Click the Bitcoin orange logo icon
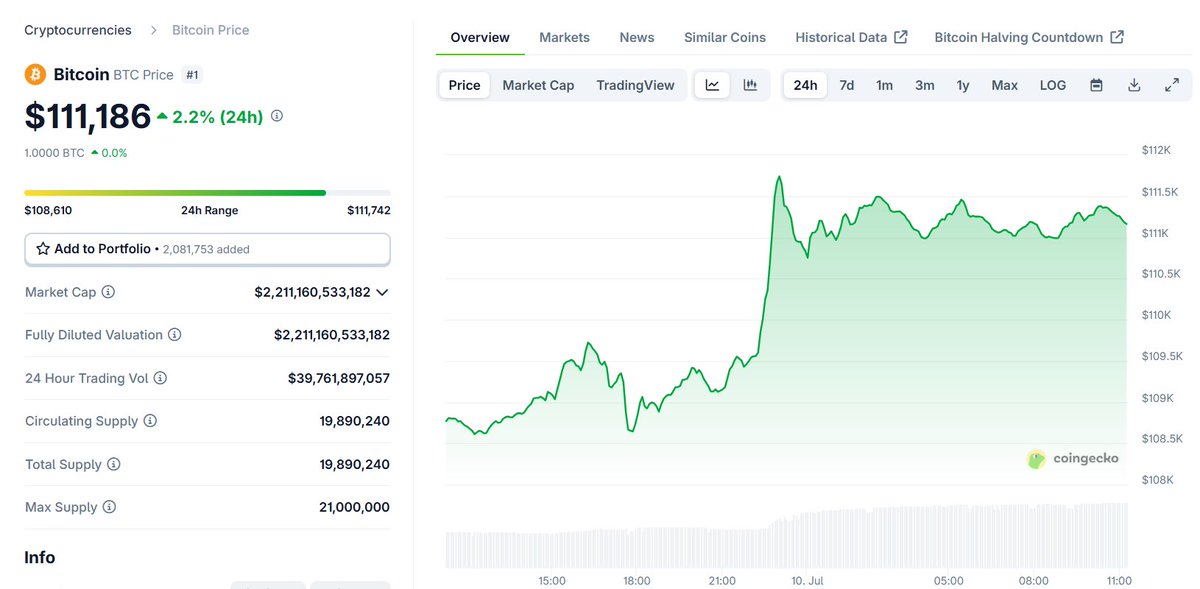 pyautogui.click(x=35, y=75)
